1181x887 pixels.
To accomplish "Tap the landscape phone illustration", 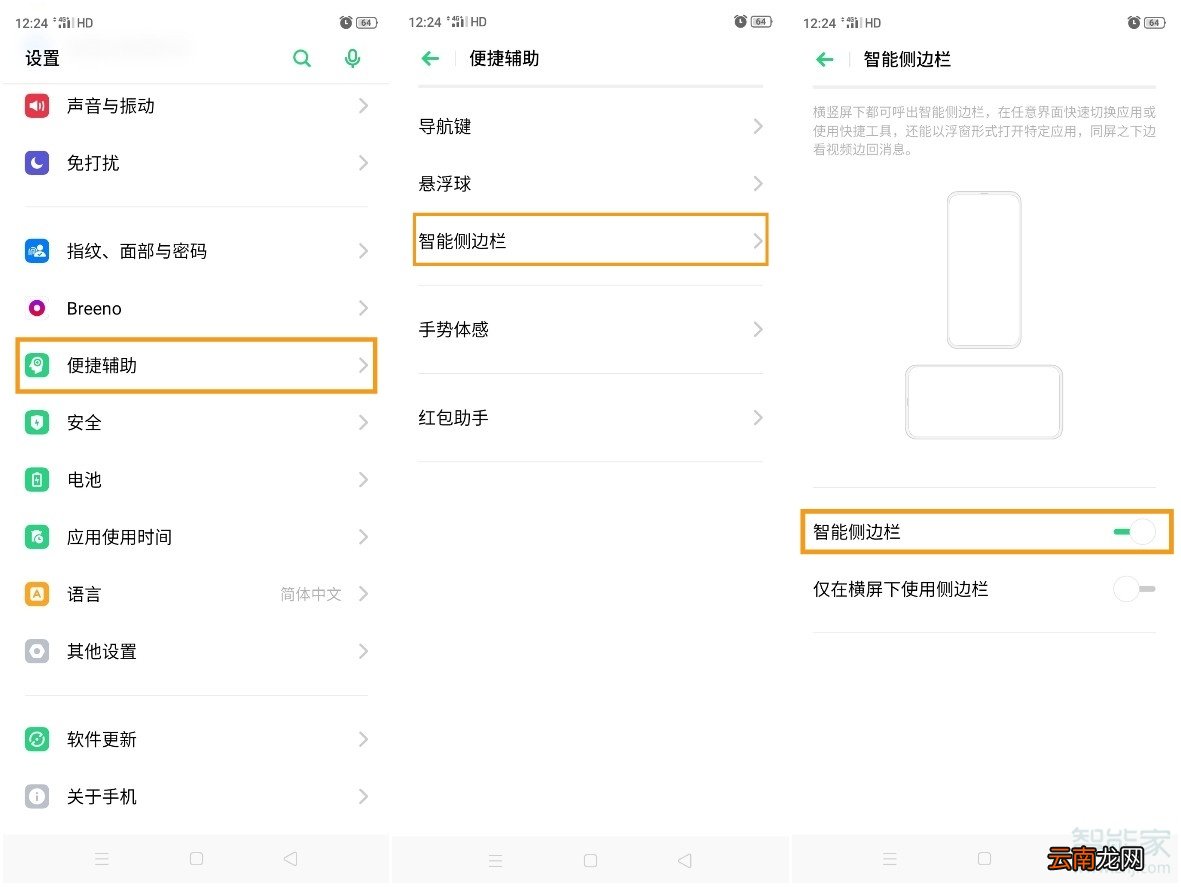I will click(984, 402).
